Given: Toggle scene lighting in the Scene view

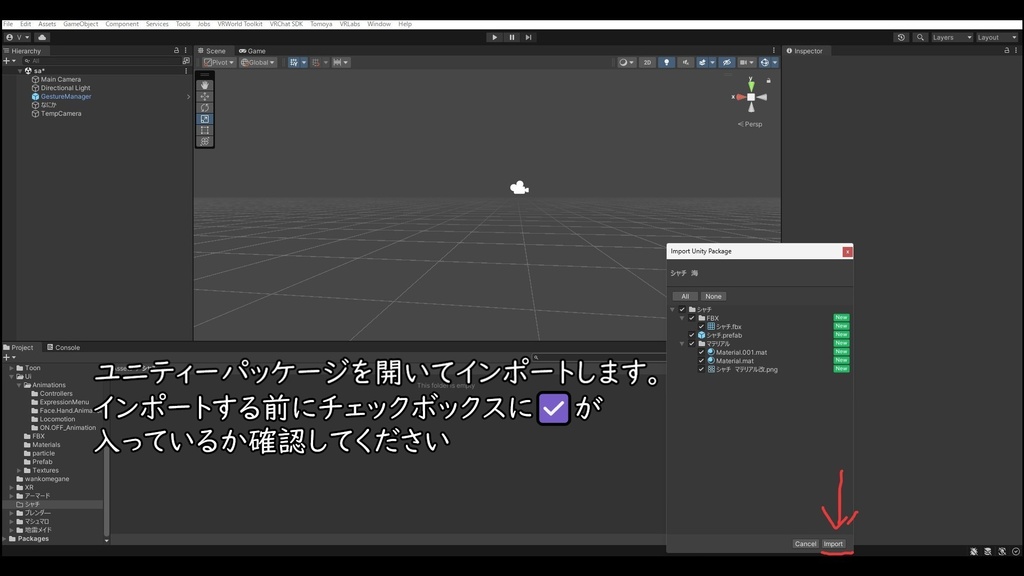Looking at the screenshot, I should point(666,61).
